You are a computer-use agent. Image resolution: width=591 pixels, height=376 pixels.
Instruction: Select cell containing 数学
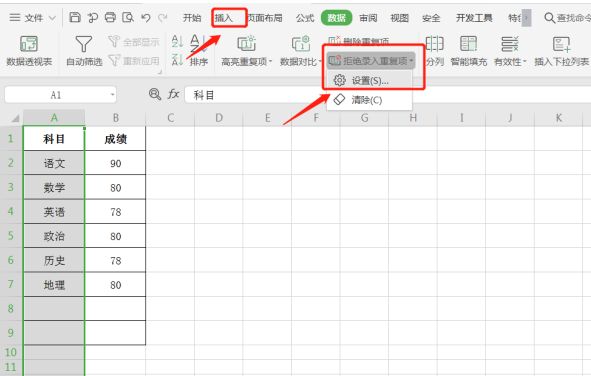click(54, 187)
